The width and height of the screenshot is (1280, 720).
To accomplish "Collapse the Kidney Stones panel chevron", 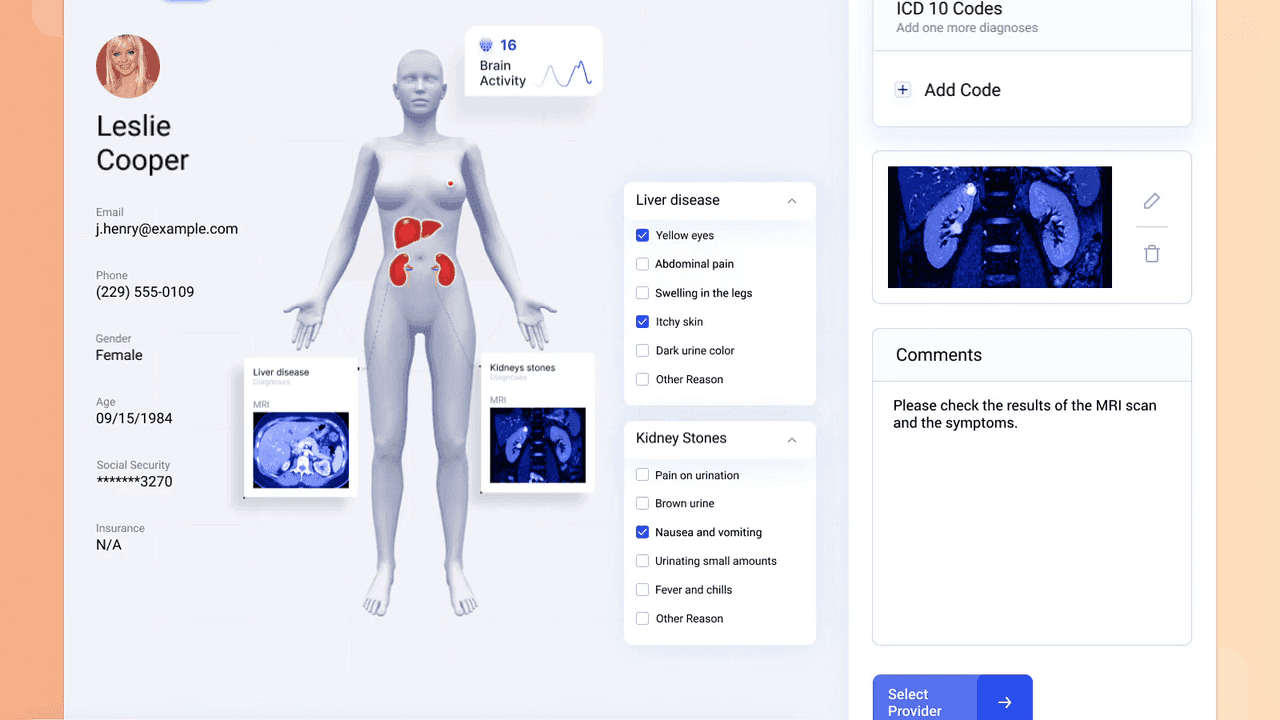I will (x=792, y=439).
